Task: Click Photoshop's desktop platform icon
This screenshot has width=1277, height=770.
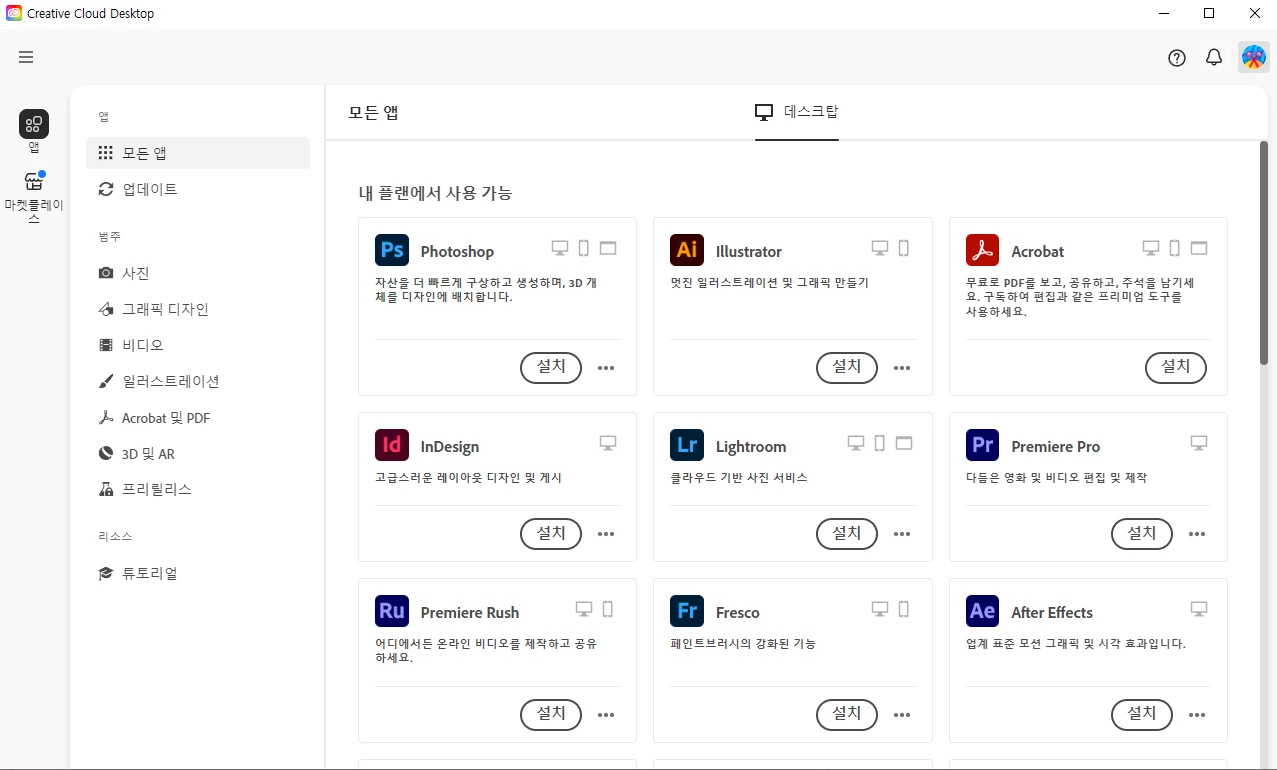Action: tap(560, 248)
